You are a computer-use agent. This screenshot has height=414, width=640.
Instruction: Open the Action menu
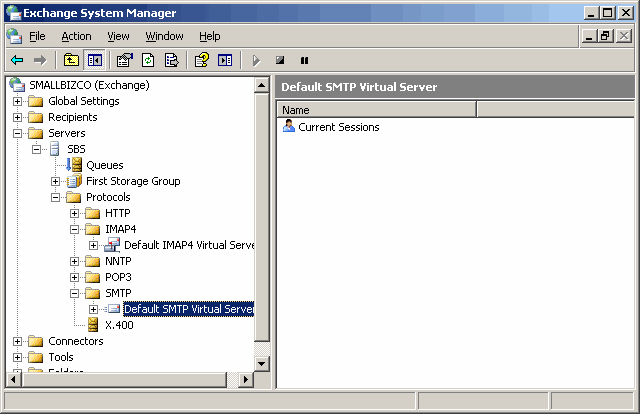pos(76,36)
